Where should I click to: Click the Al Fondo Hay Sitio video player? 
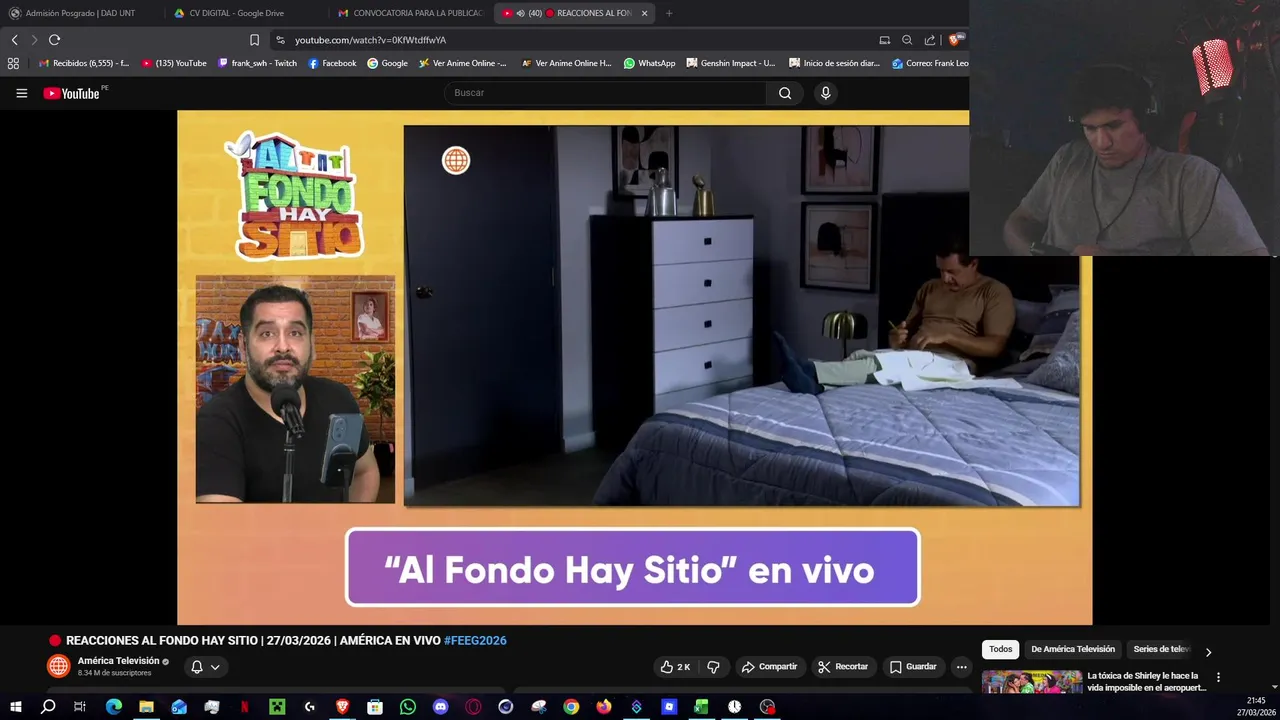pos(634,367)
